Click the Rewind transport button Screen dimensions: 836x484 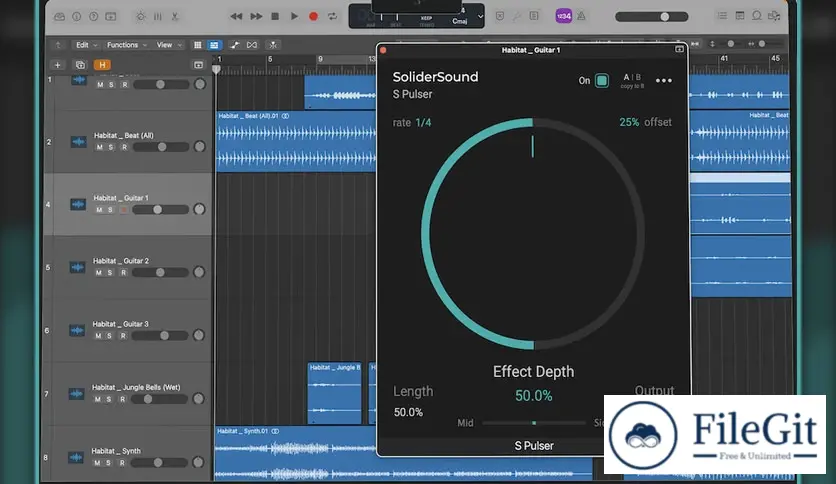236,17
